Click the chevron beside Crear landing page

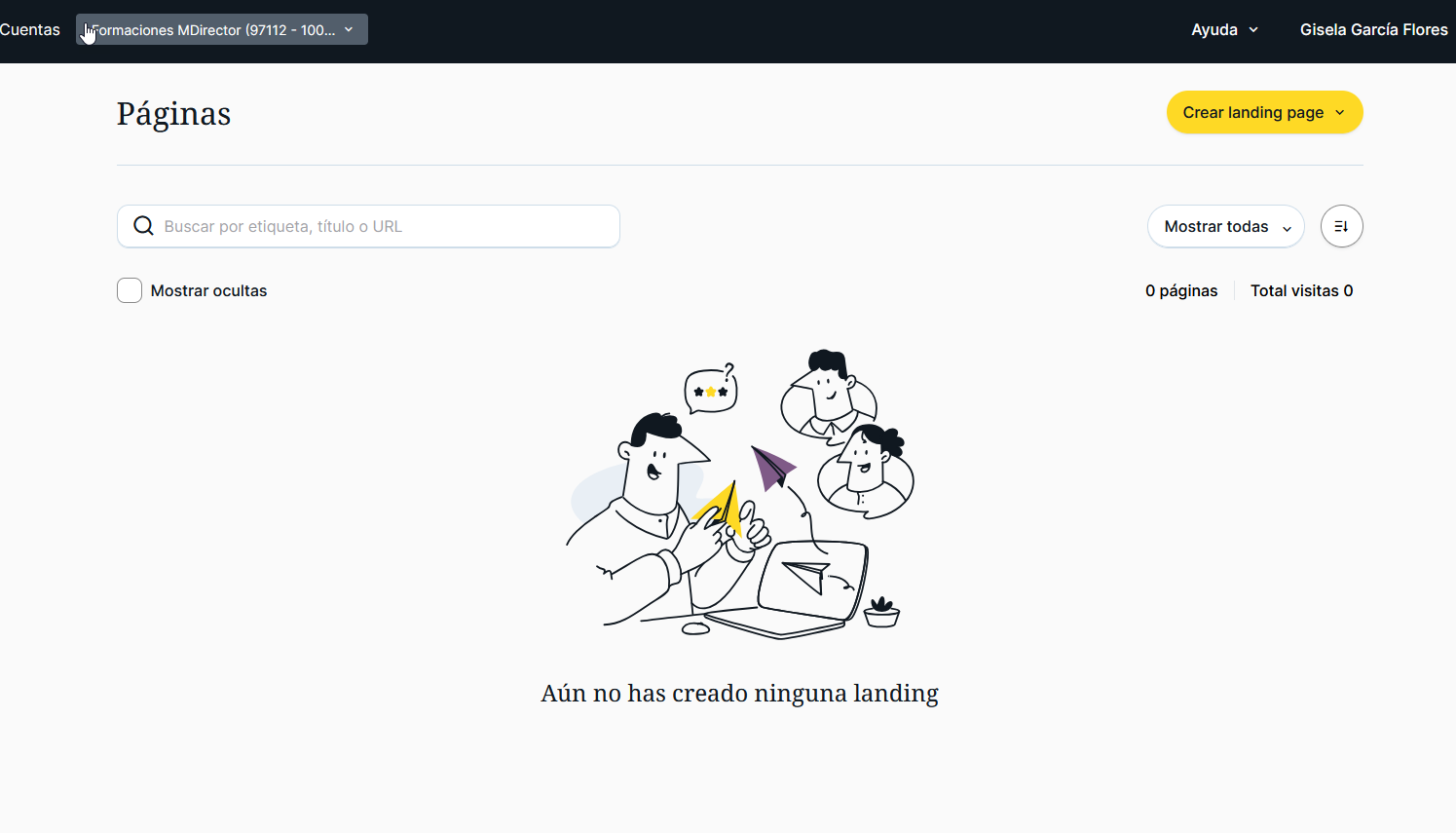[1340, 113]
